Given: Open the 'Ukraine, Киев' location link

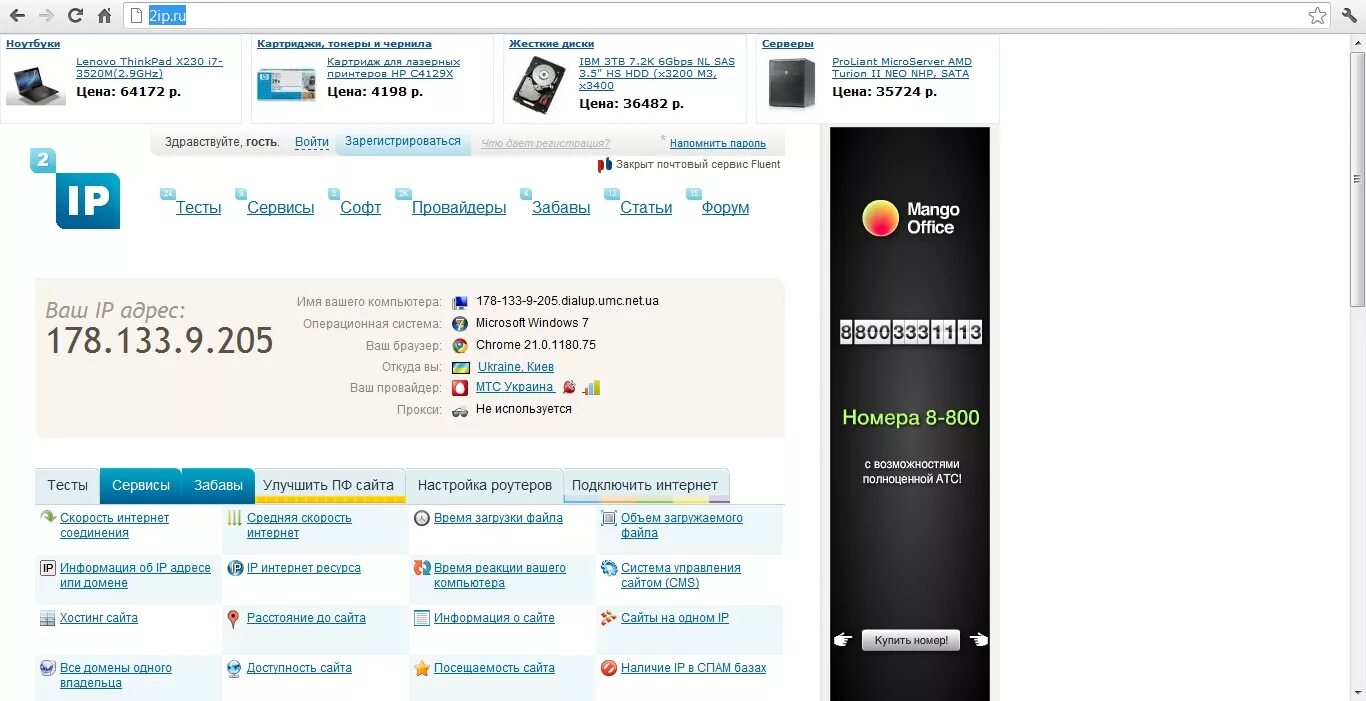Looking at the screenshot, I should click(516, 367).
